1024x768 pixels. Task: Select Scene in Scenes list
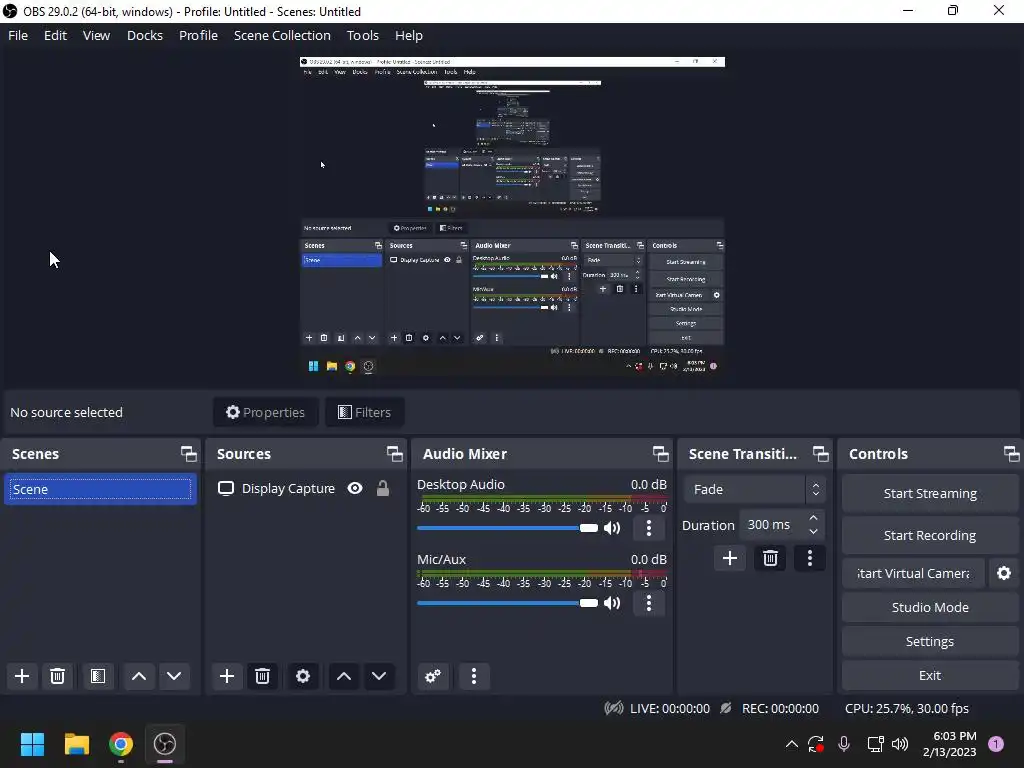click(100, 489)
